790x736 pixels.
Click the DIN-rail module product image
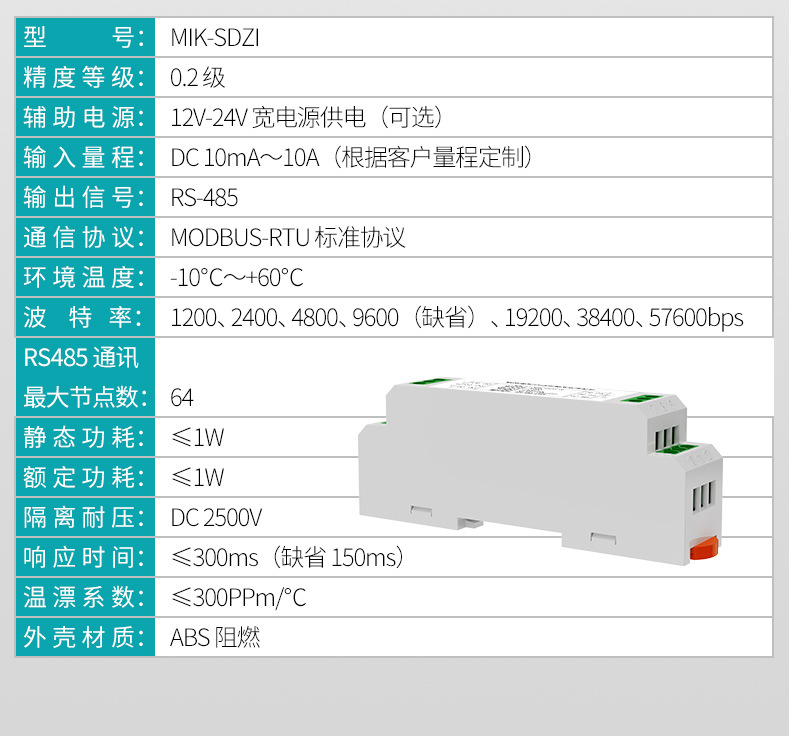click(540, 471)
